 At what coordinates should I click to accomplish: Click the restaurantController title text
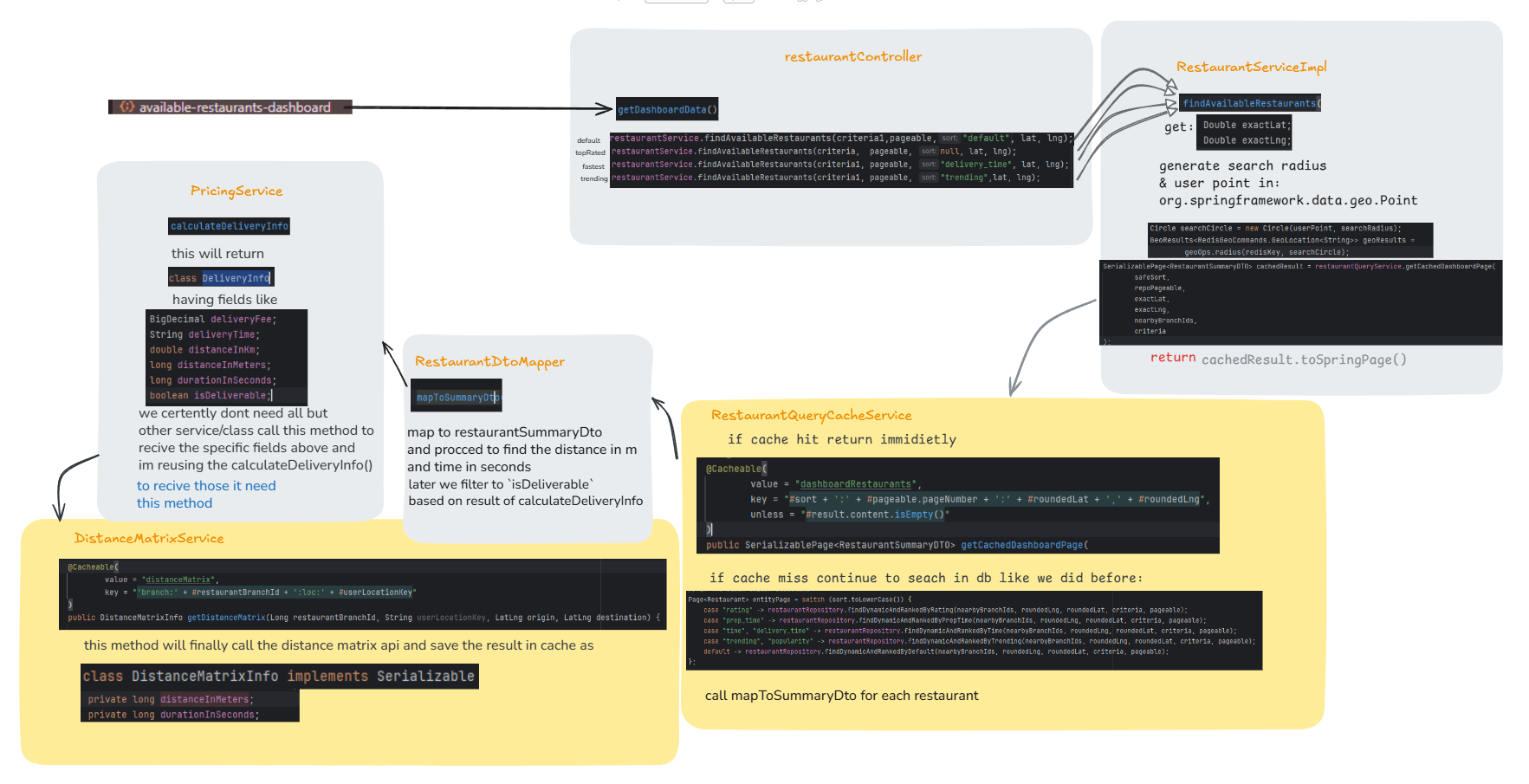click(852, 56)
